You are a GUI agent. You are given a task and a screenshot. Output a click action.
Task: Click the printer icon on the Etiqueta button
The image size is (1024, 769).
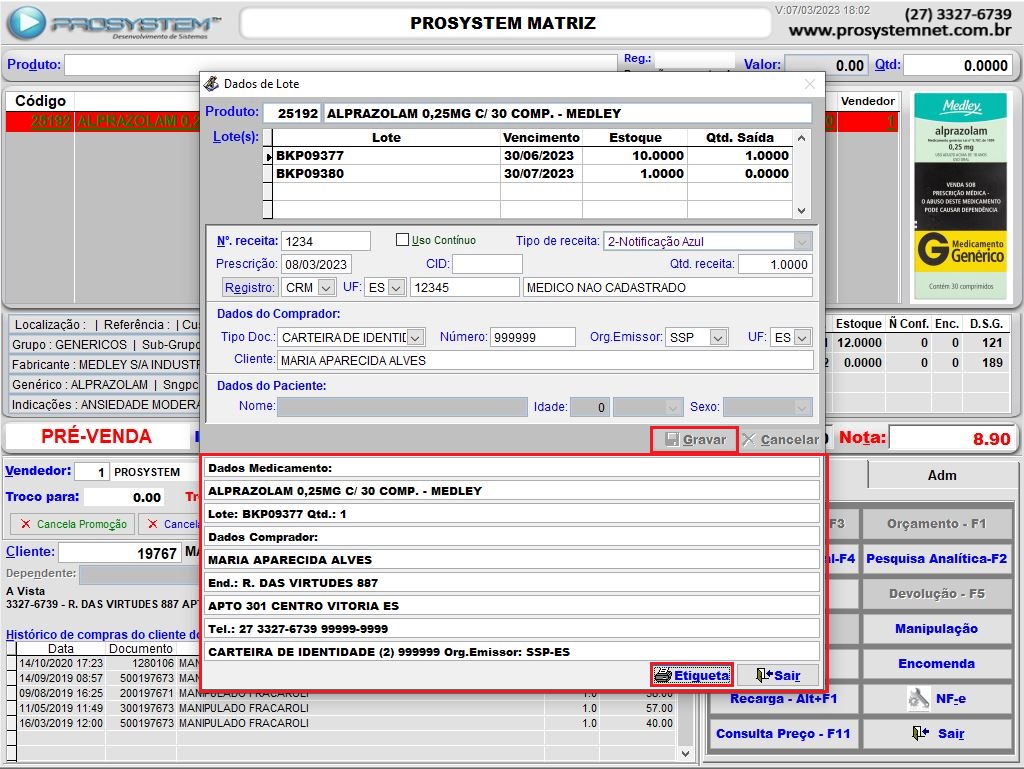663,675
